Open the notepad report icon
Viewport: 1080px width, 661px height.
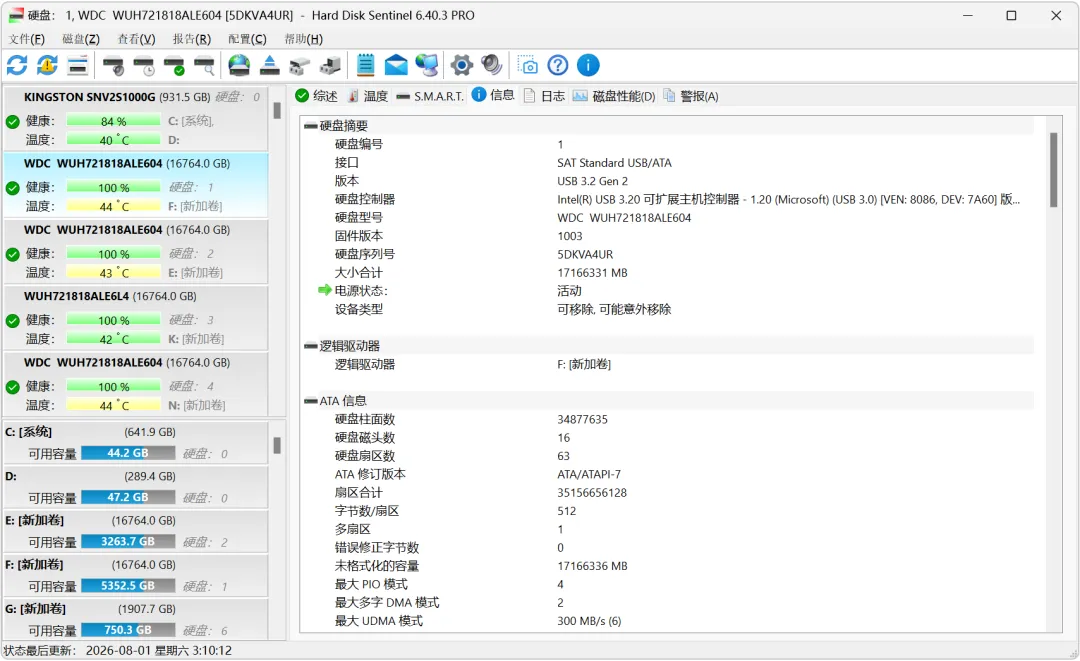pos(366,66)
